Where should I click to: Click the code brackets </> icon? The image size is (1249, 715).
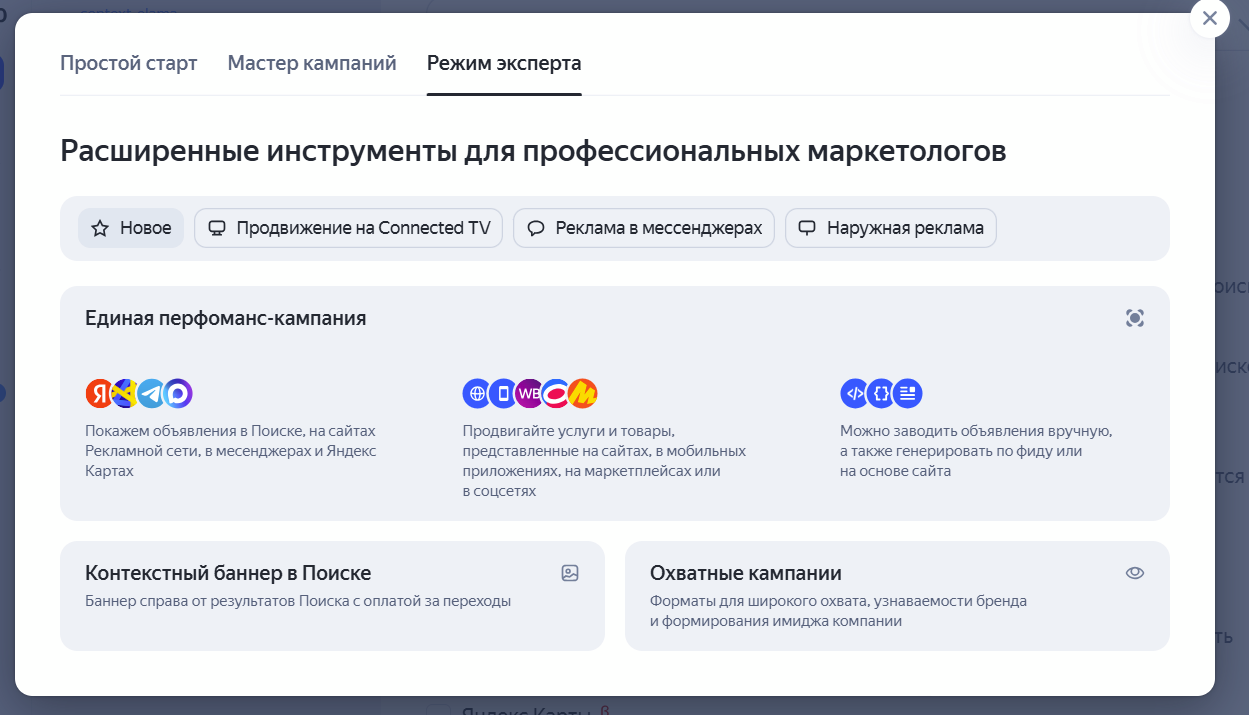pyautogui.click(x=855, y=393)
